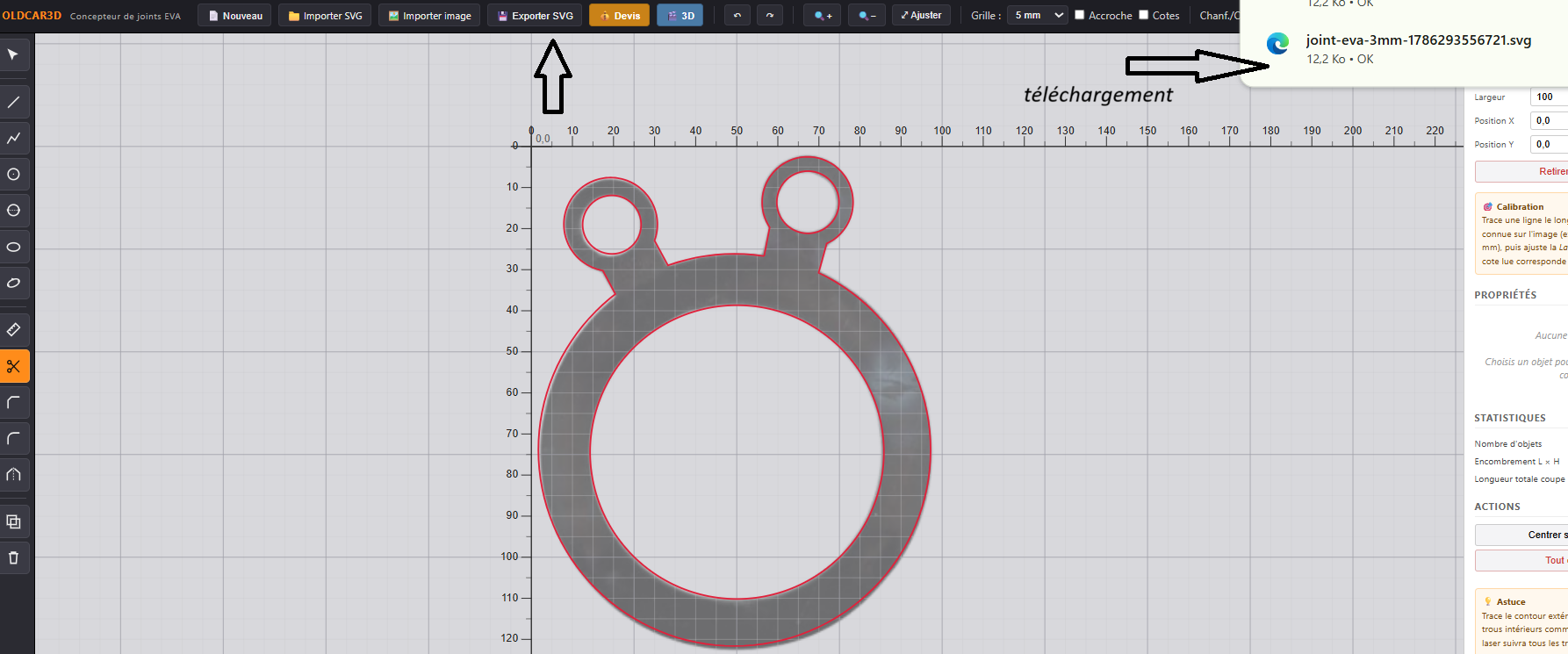This screenshot has height=654, width=1568.
Task: Select the circle with center dot tool
Action: click(x=14, y=175)
